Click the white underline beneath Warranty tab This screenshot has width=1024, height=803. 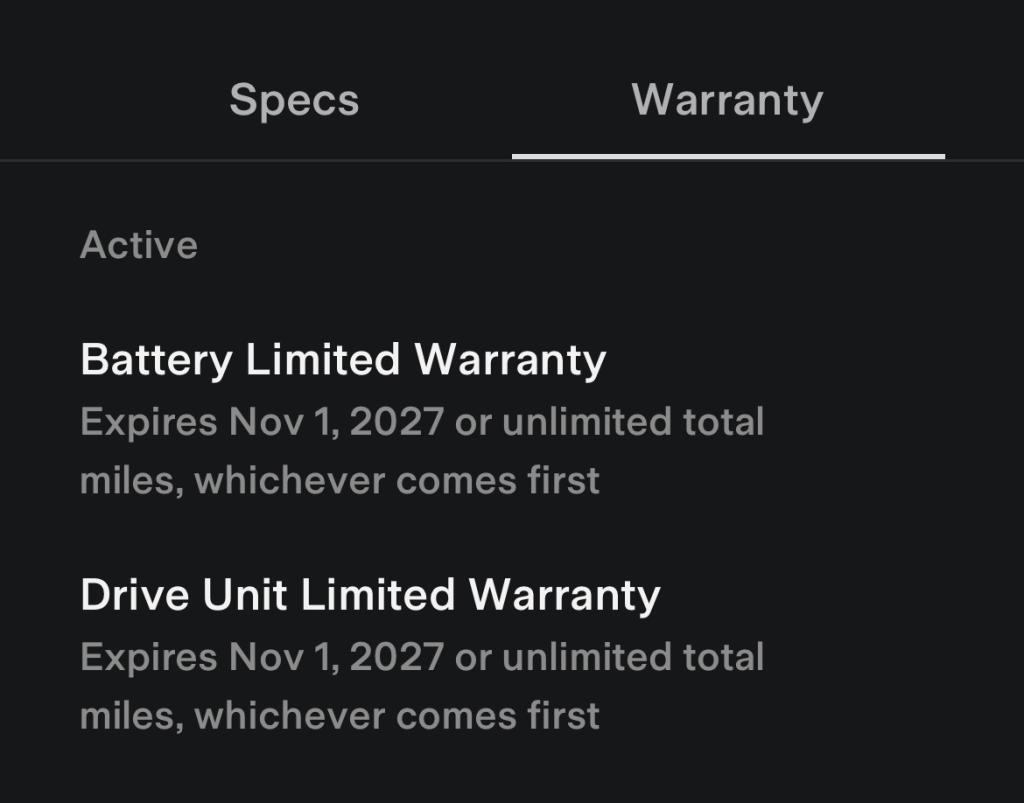pos(728,157)
